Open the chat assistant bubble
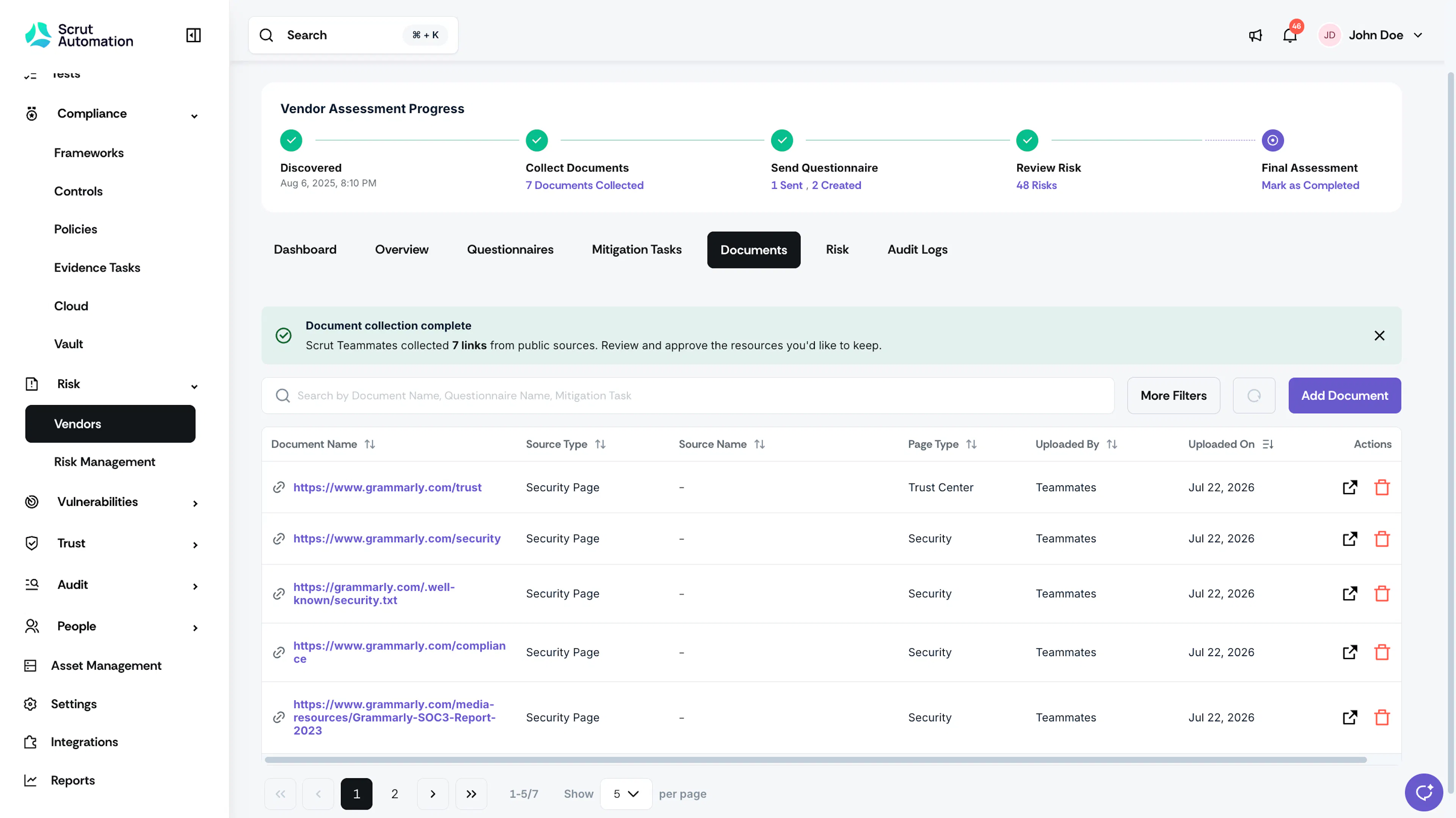The height and width of the screenshot is (818, 1456). pos(1424,792)
